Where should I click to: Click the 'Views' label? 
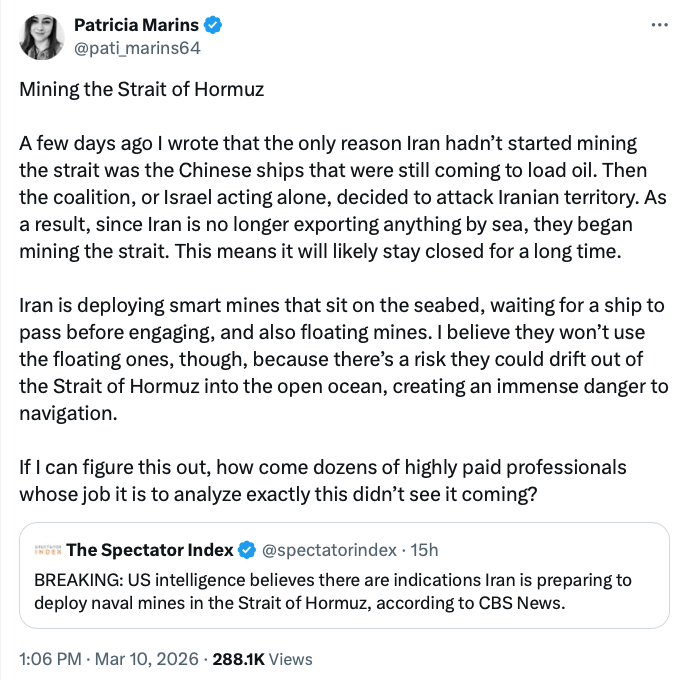click(x=291, y=659)
